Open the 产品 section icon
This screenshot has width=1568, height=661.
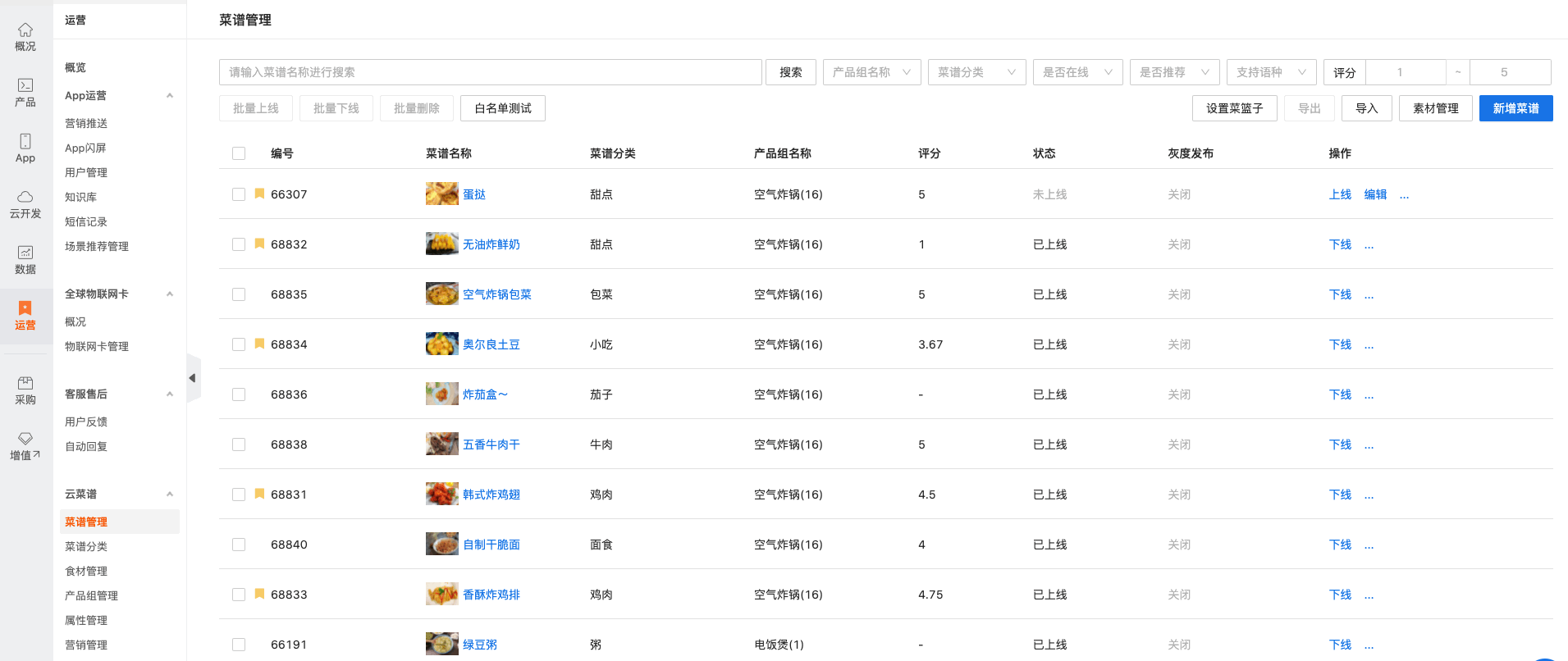coord(25,93)
